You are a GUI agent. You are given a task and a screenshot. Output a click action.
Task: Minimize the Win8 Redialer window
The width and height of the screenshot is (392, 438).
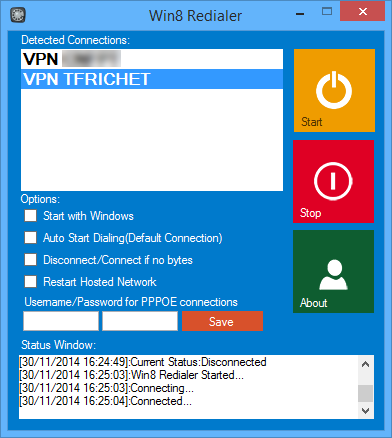pos(300,14)
